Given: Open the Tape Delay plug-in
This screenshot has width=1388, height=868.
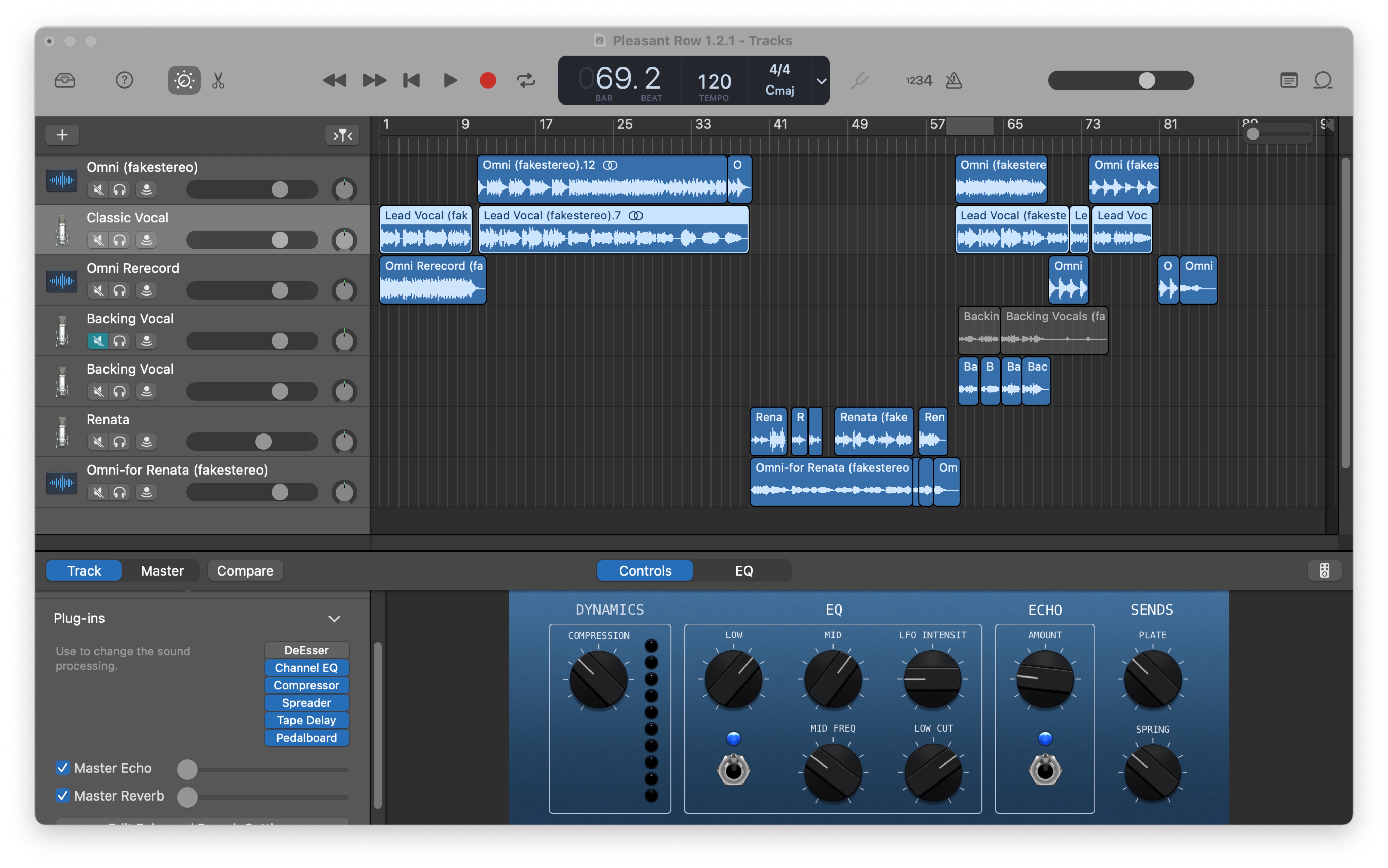Looking at the screenshot, I should pyautogui.click(x=307, y=721).
